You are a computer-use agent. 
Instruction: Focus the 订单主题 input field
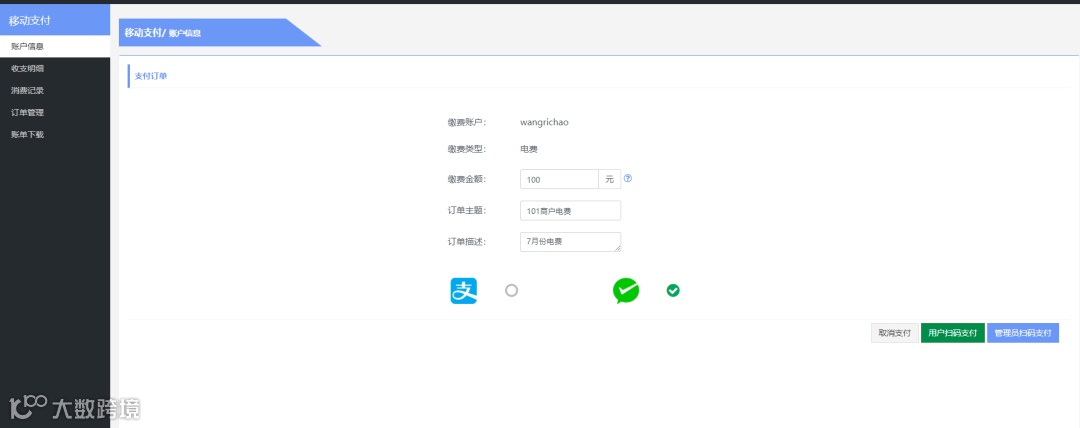[570, 211]
